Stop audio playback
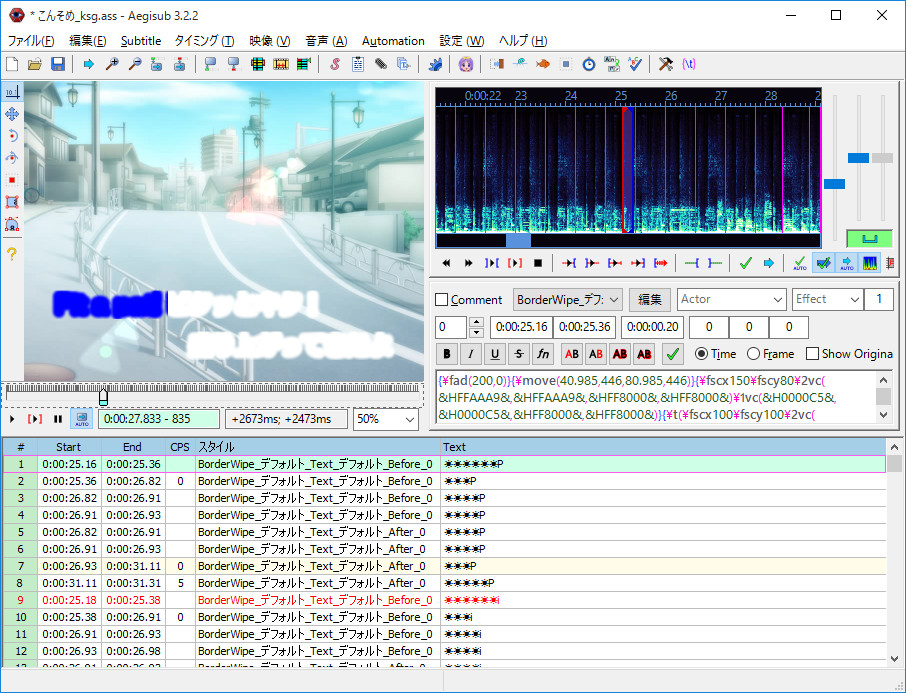 tap(538, 263)
